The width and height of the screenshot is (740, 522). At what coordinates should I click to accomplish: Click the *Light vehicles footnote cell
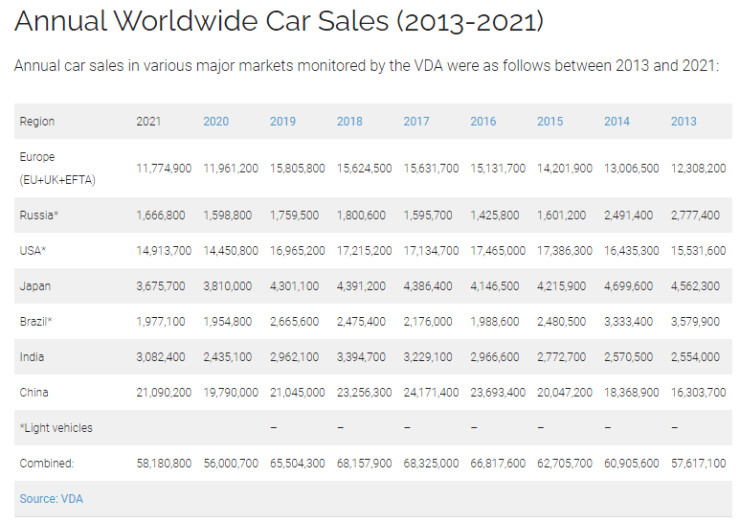(56, 428)
